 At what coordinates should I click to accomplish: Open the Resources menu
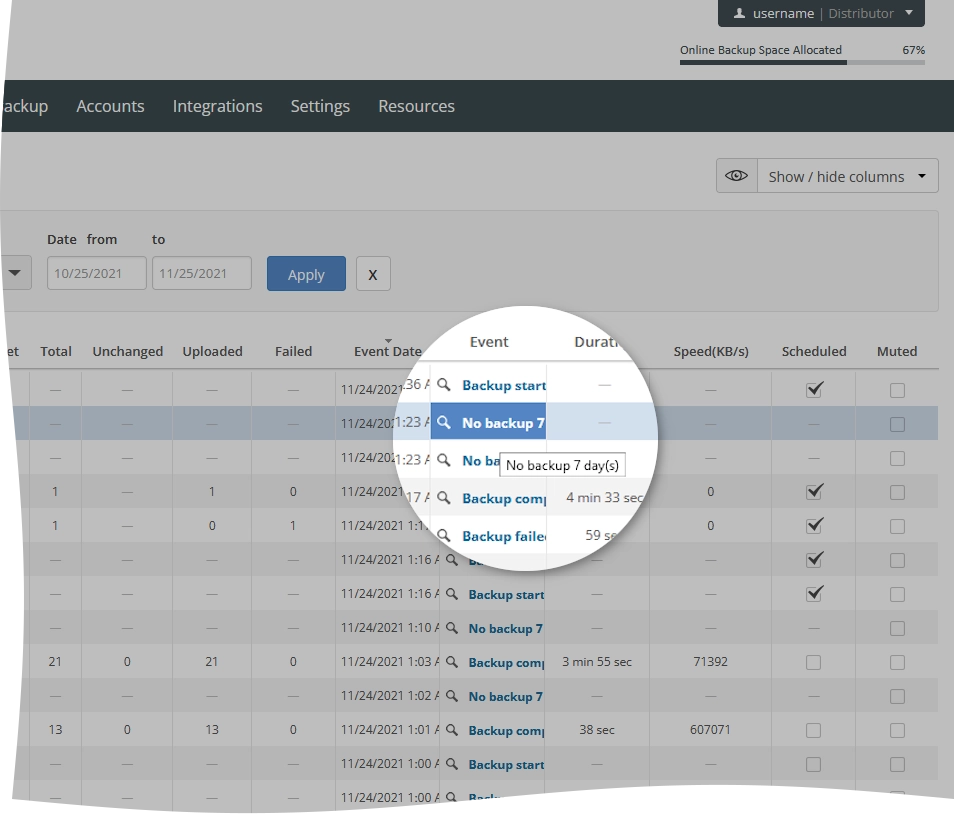click(x=416, y=106)
